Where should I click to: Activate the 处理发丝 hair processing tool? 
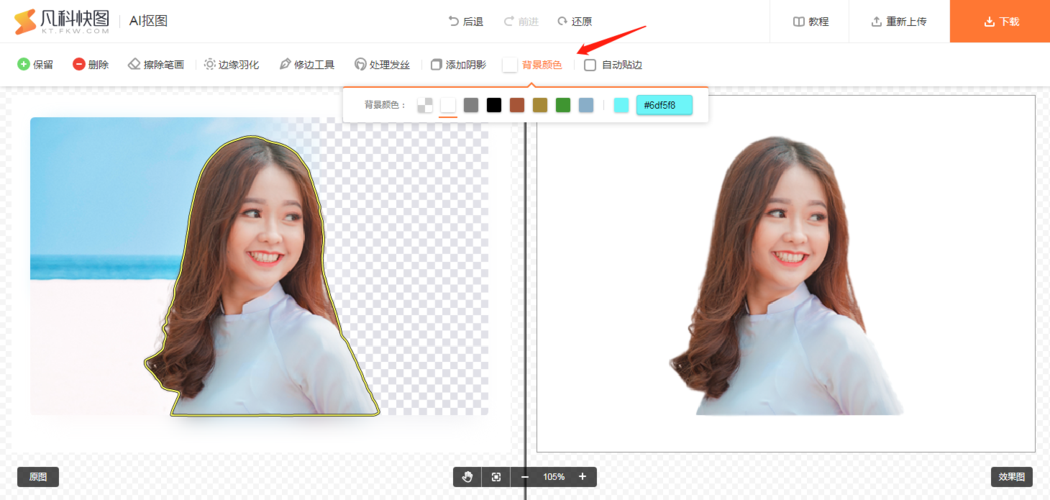382,65
